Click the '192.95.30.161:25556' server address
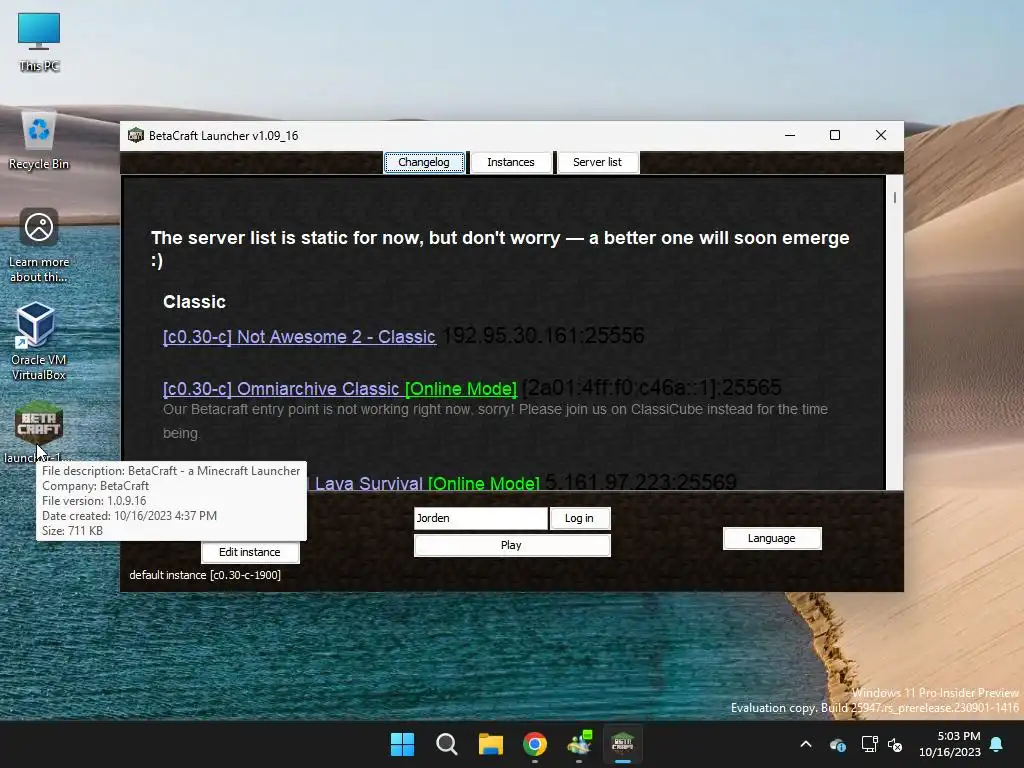The width and height of the screenshot is (1024, 768). [x=543, y=336]
